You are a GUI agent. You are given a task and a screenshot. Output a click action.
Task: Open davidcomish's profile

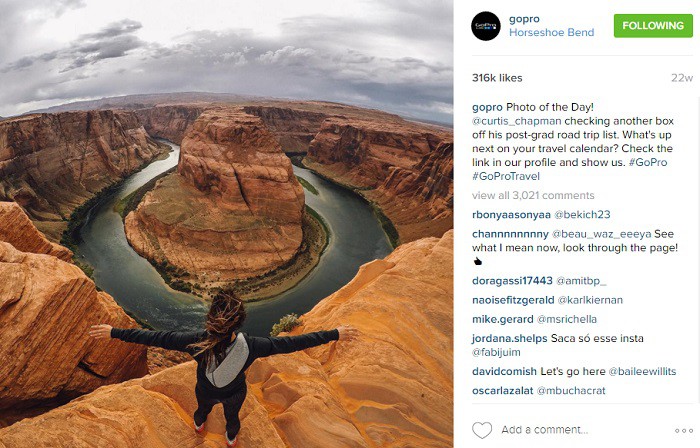504,371
